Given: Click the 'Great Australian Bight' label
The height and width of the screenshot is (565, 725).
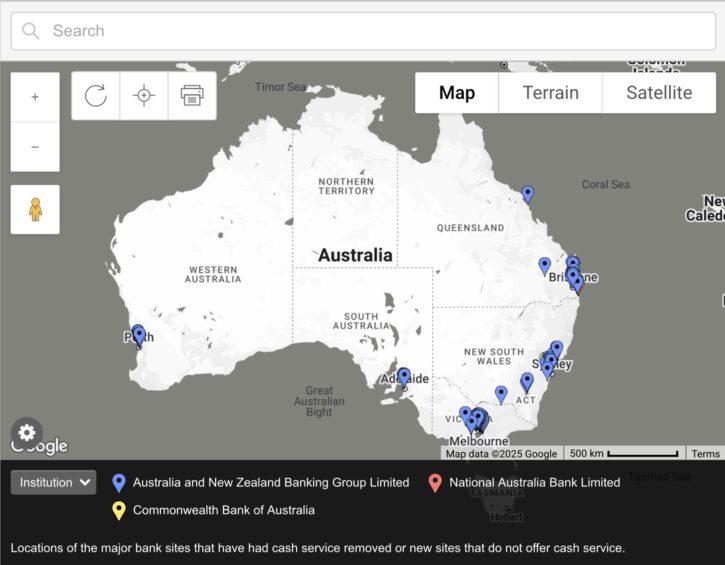Looking at the screenshot, I should [319, 401].
